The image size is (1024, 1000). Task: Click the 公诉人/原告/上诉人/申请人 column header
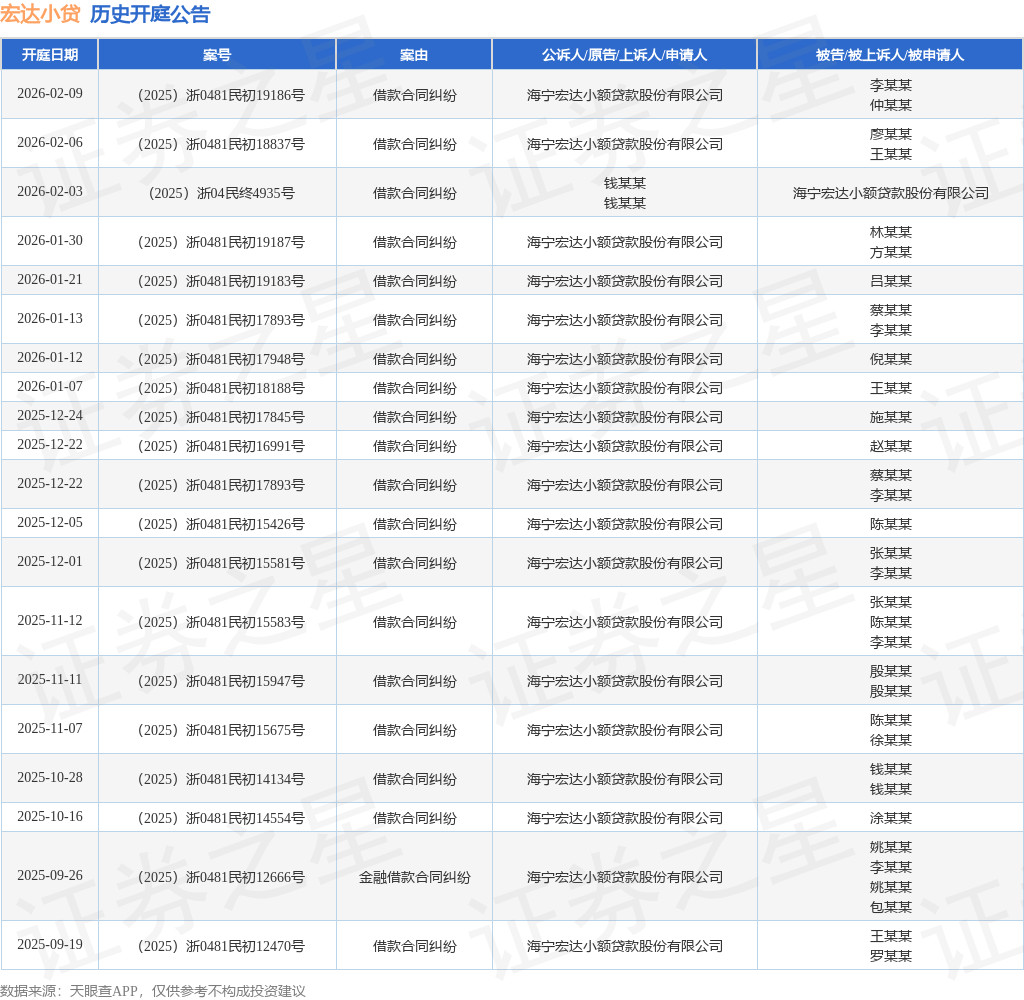624,55
